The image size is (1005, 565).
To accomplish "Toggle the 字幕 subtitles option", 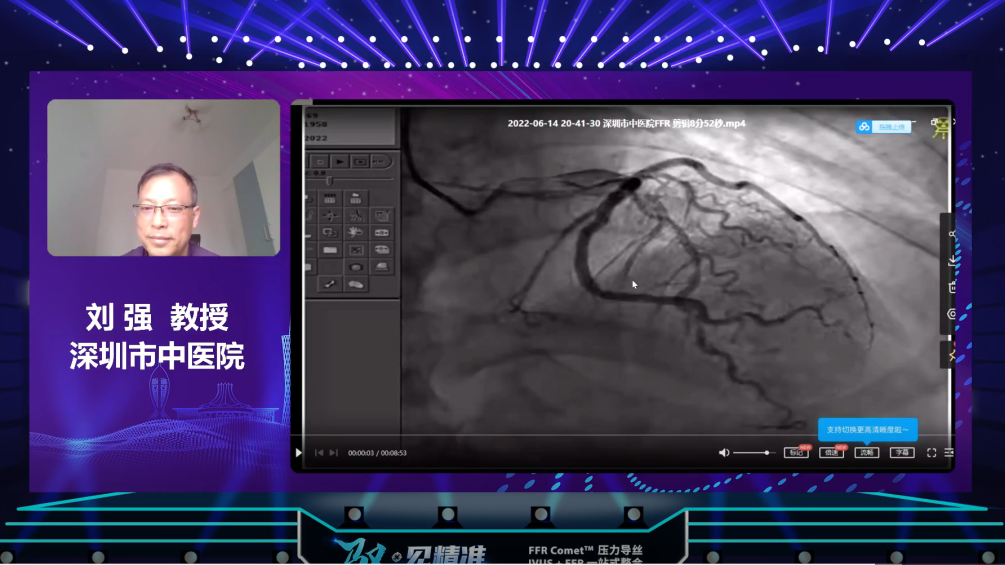I will click(x=901, y=453).
